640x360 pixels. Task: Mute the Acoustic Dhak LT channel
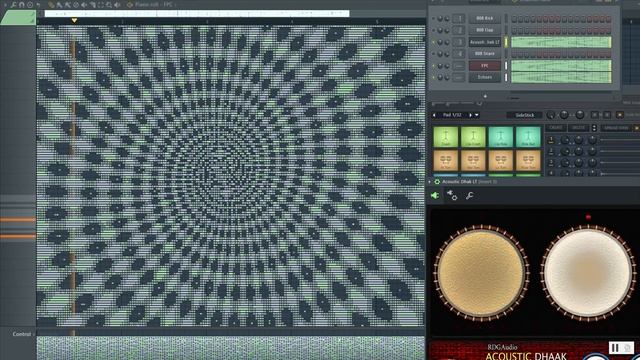tap(433, 42)
